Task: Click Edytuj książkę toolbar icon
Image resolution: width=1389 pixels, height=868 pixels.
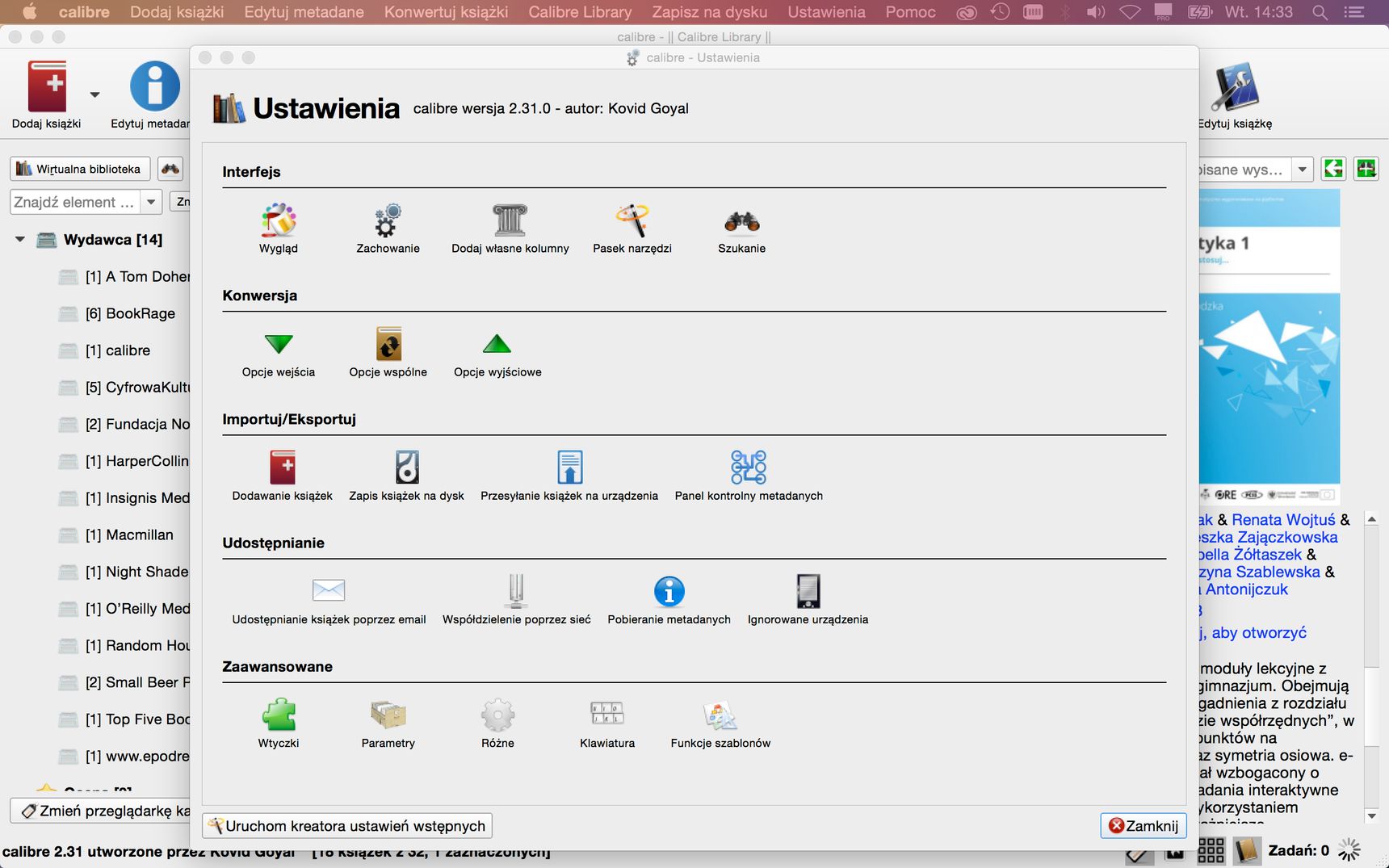Action: pos(1235,94)
